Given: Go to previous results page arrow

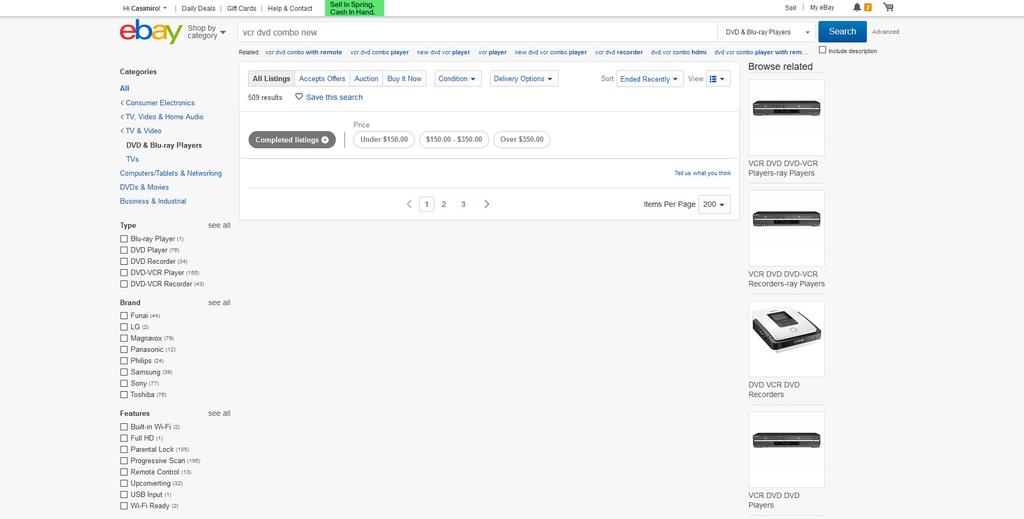Looking at the screenshot, I should (x=409, y=204).
